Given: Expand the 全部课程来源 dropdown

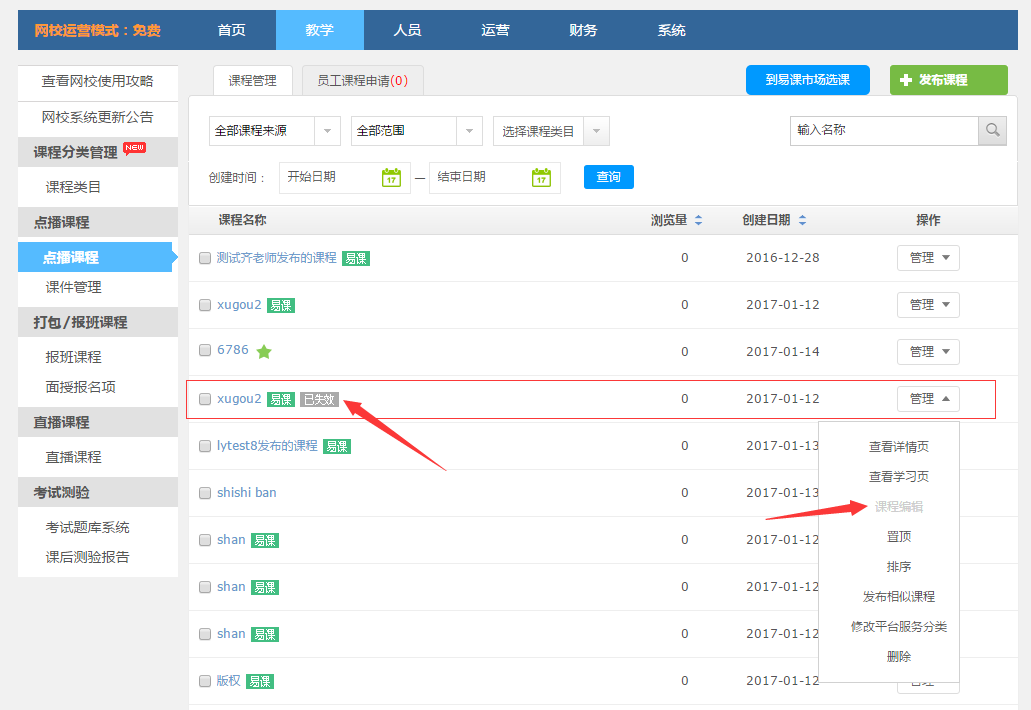Looking at the screenshot, I should coord(275,131).
